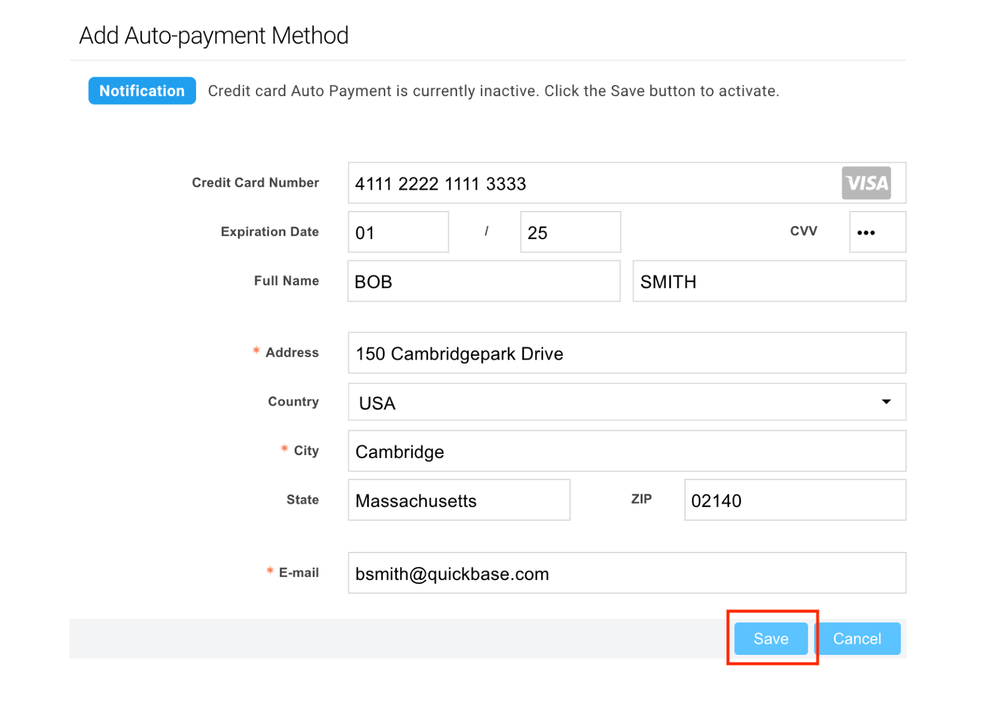Select the State field Massachusetts
The image size is (999, 726).
459,500
